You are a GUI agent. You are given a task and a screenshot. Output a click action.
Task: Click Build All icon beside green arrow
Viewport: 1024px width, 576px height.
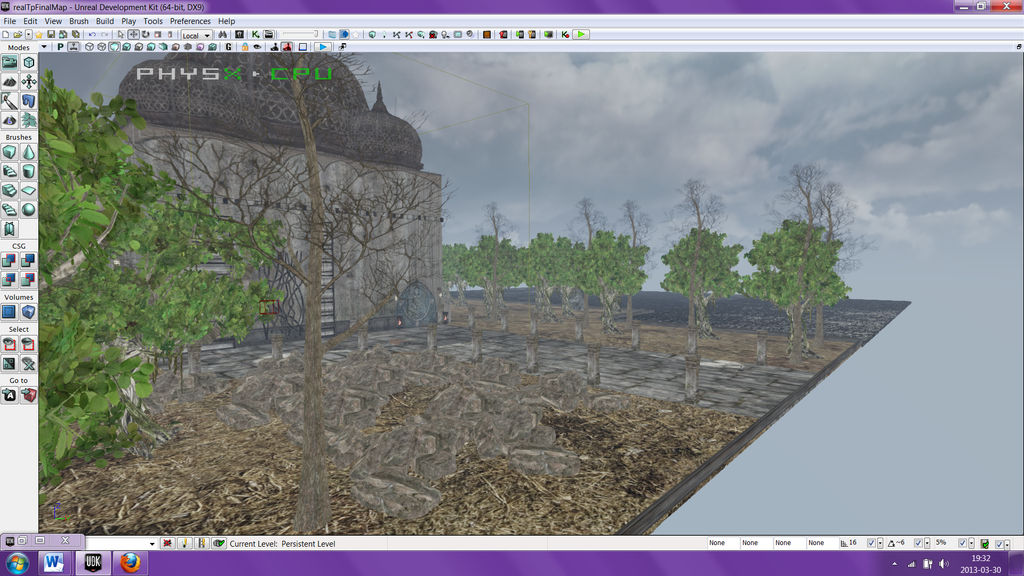[566, 35]
